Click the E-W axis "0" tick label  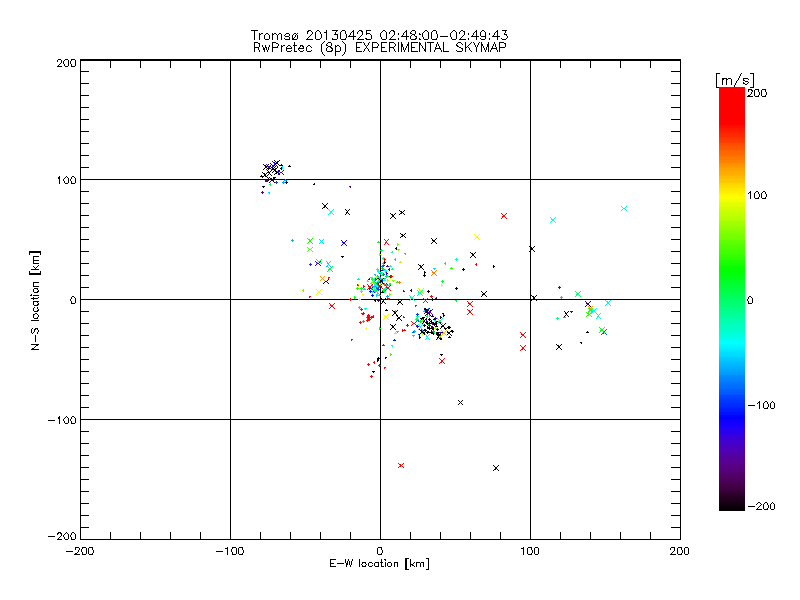click(380, 551)
